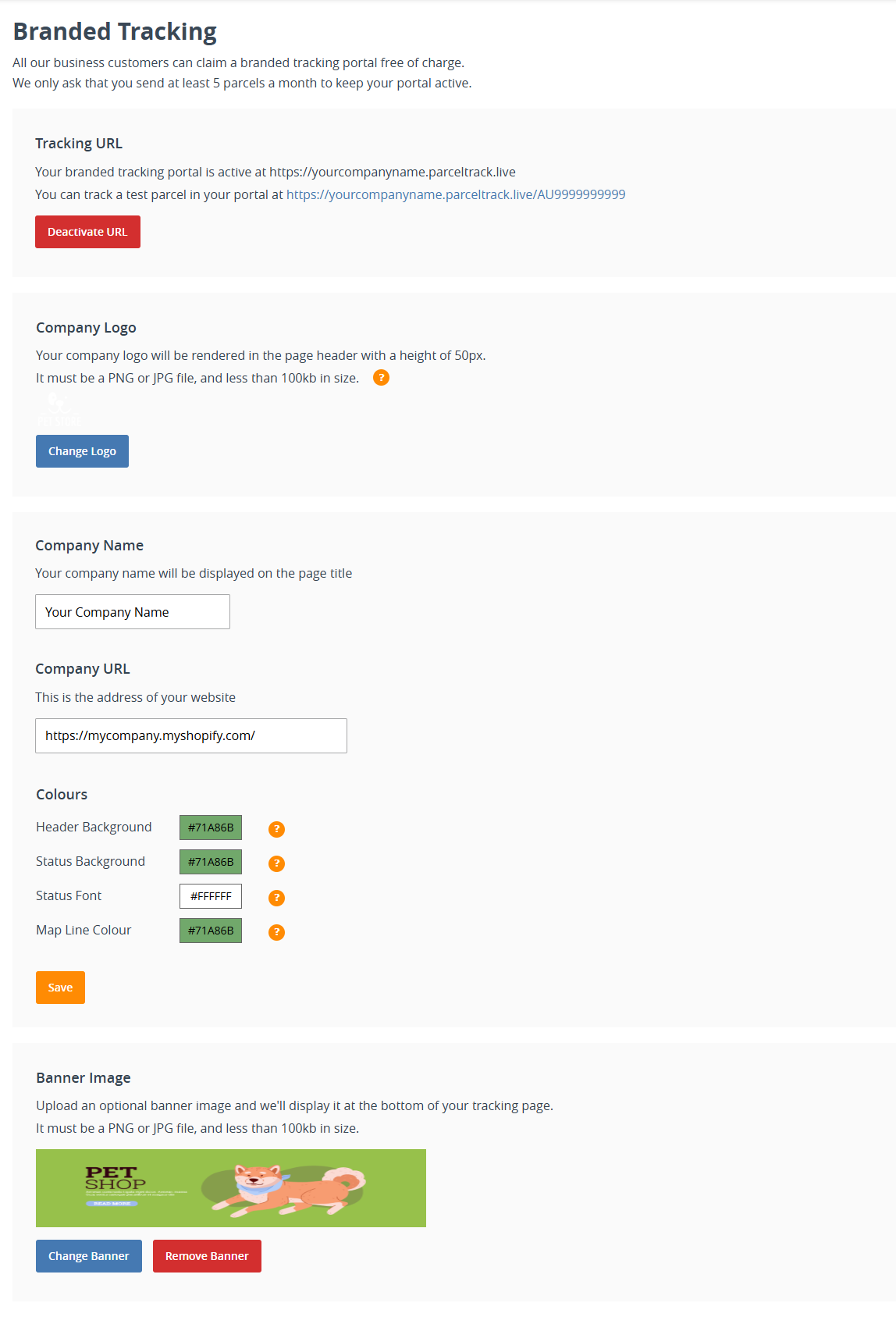Click 'This is the address of your website' text
The width and height of the screenshot is (896, 1317).
coord(135,697)
